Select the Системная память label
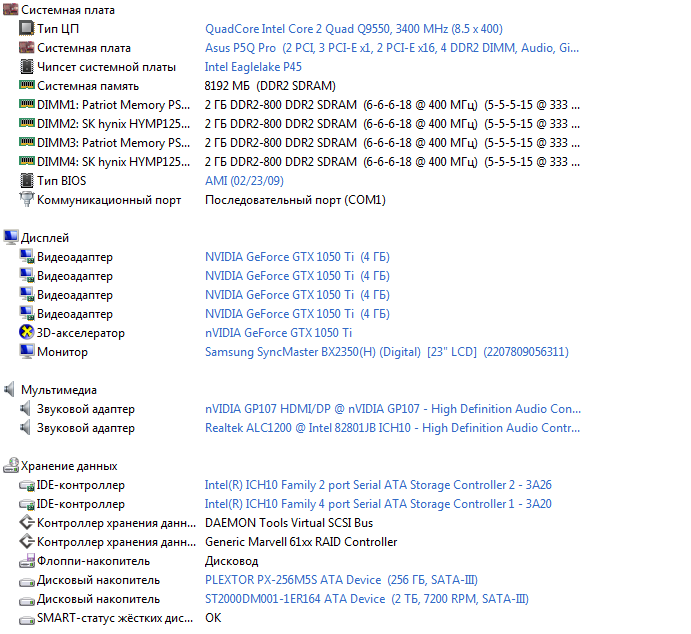 point(88,85)
